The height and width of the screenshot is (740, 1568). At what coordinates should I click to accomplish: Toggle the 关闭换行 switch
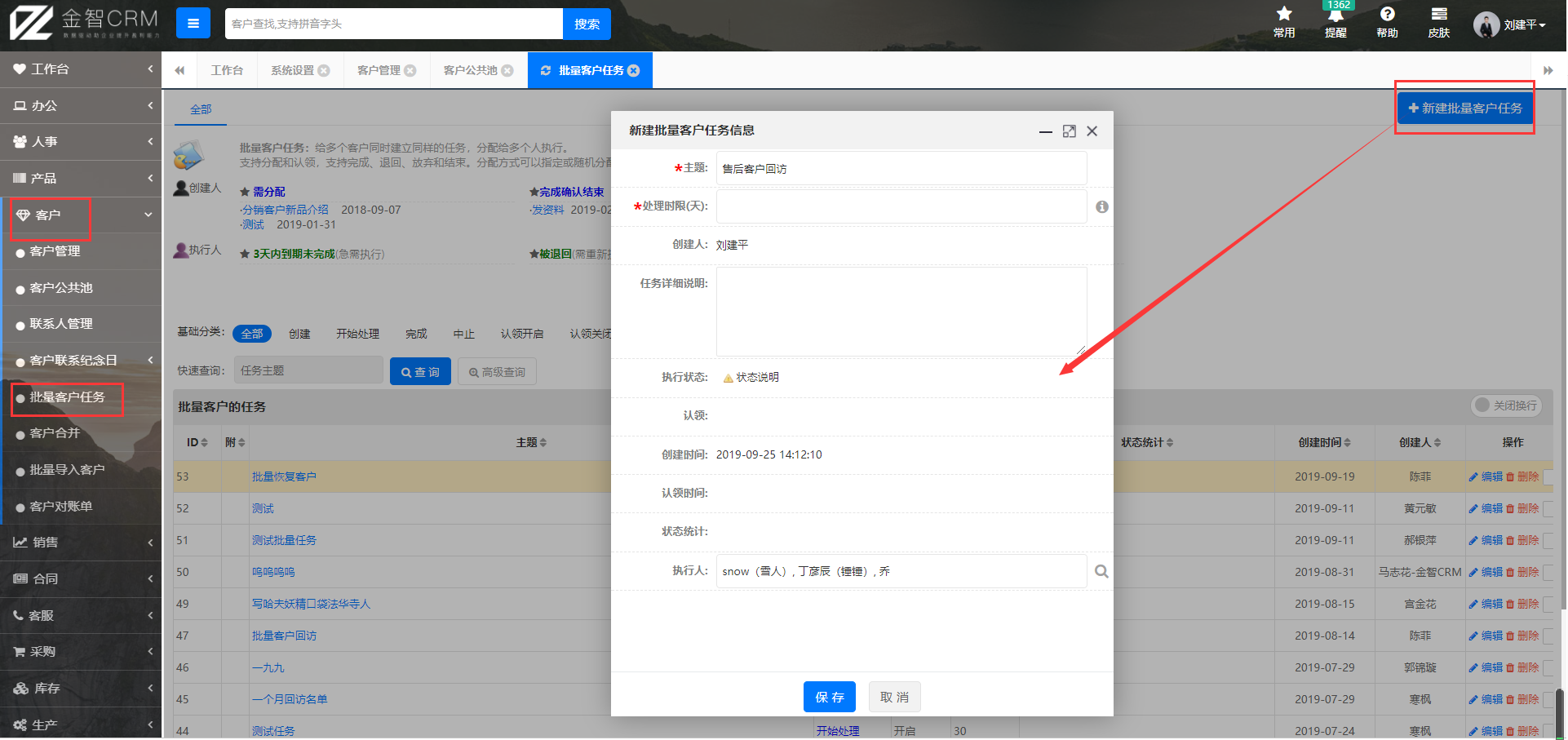click(x=1506, y=405)
